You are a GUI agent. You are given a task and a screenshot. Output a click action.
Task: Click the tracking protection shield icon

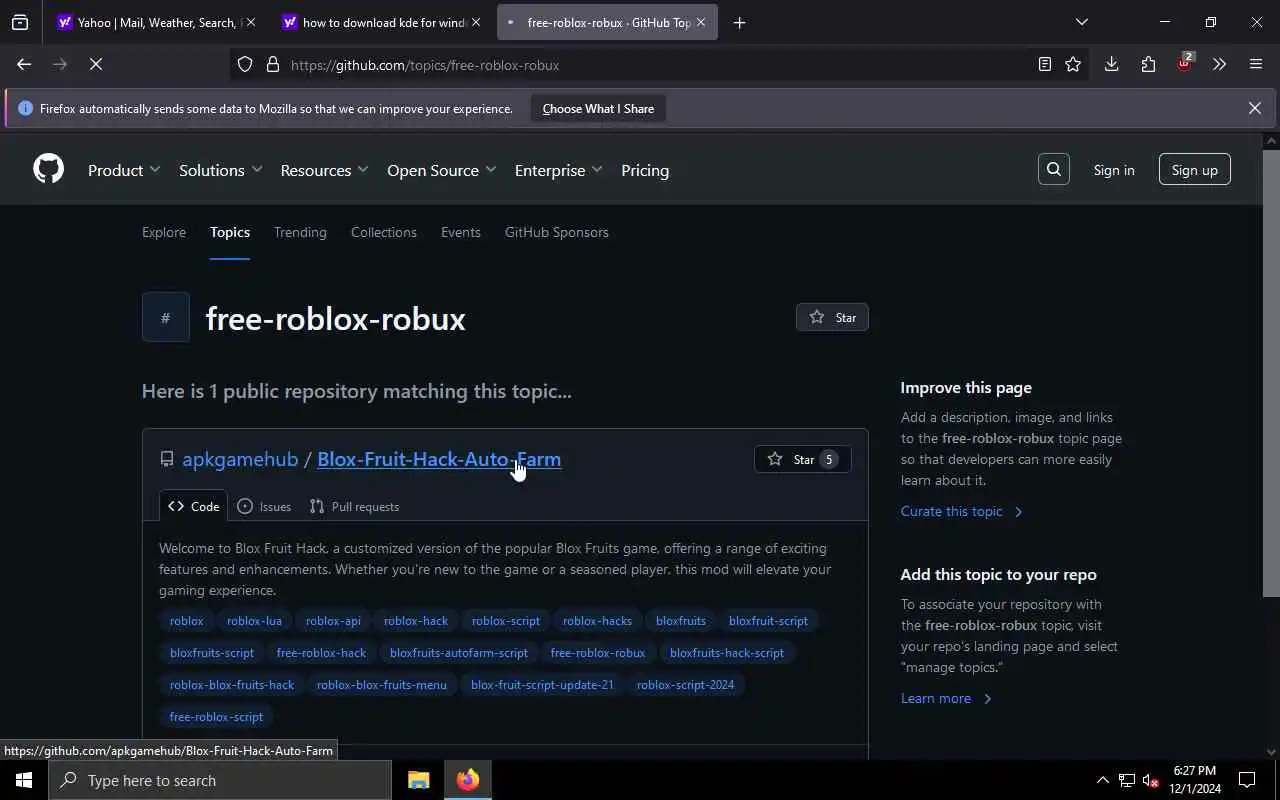[x=245, y=64]
